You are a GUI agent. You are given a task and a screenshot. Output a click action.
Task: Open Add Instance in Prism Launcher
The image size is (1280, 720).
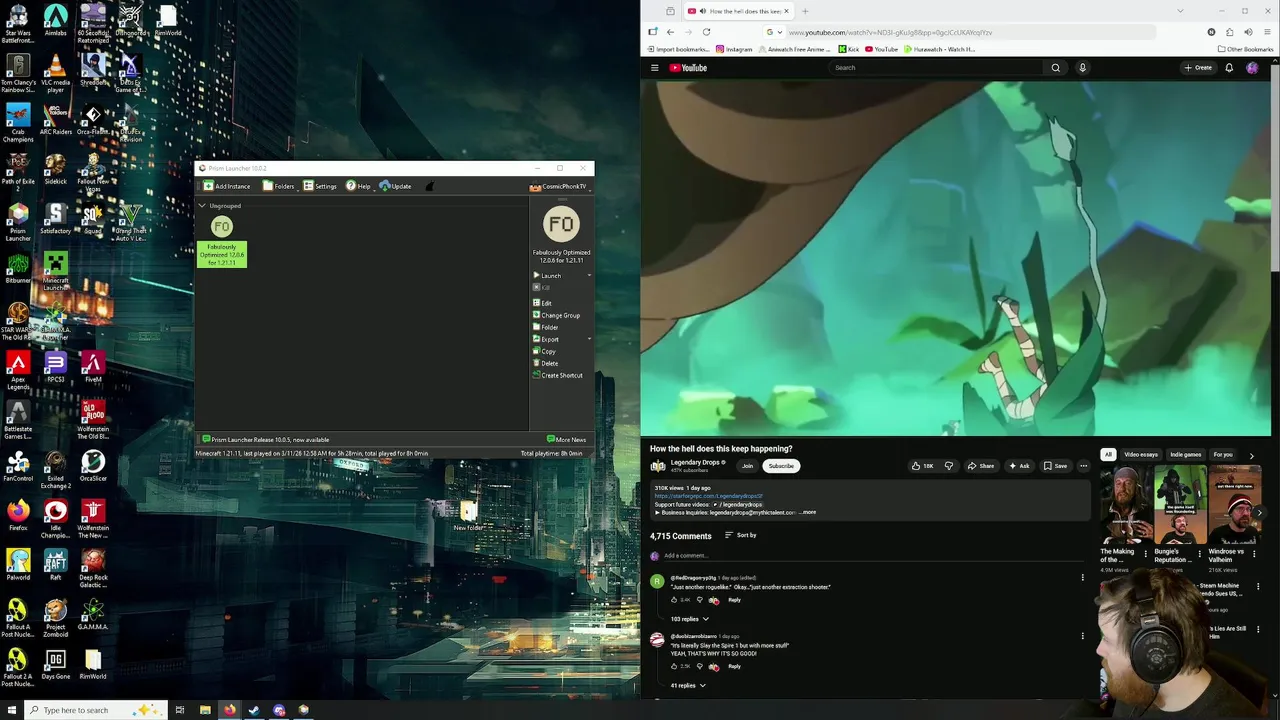pos(227,186)
